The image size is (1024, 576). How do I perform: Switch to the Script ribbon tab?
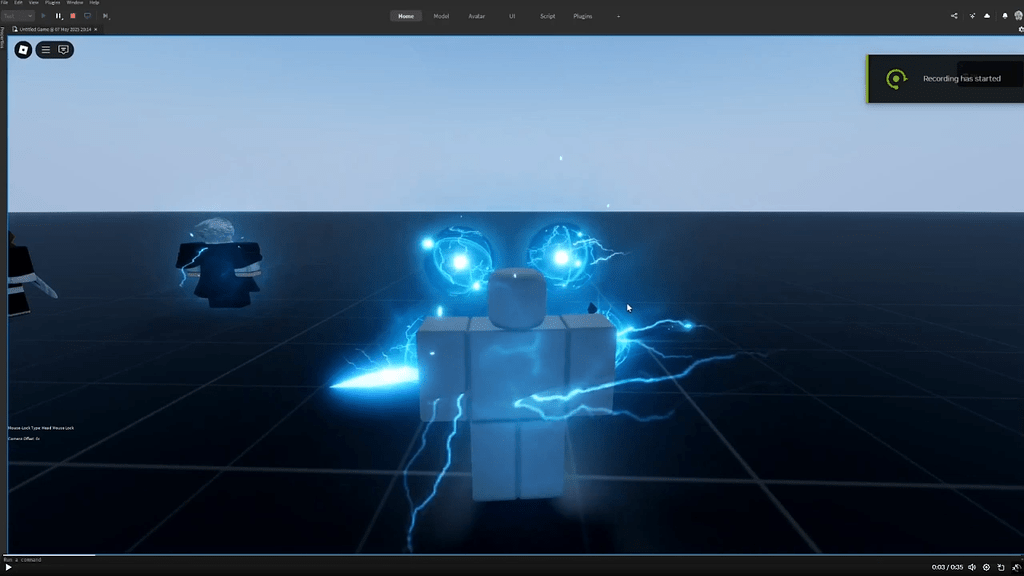547,16
